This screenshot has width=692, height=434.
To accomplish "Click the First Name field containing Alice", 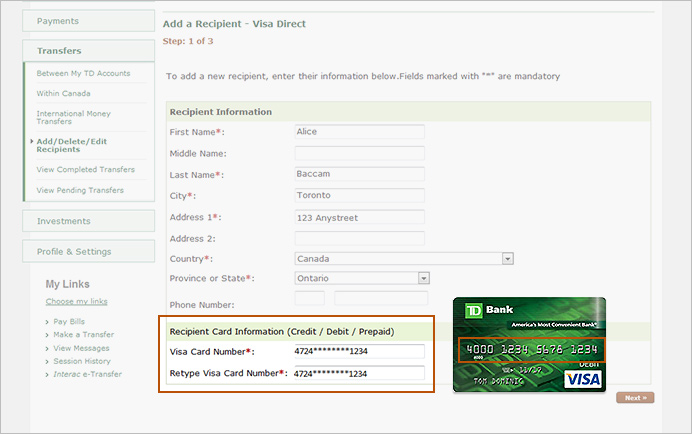I will pyautogui.click(x=360, y=132).
